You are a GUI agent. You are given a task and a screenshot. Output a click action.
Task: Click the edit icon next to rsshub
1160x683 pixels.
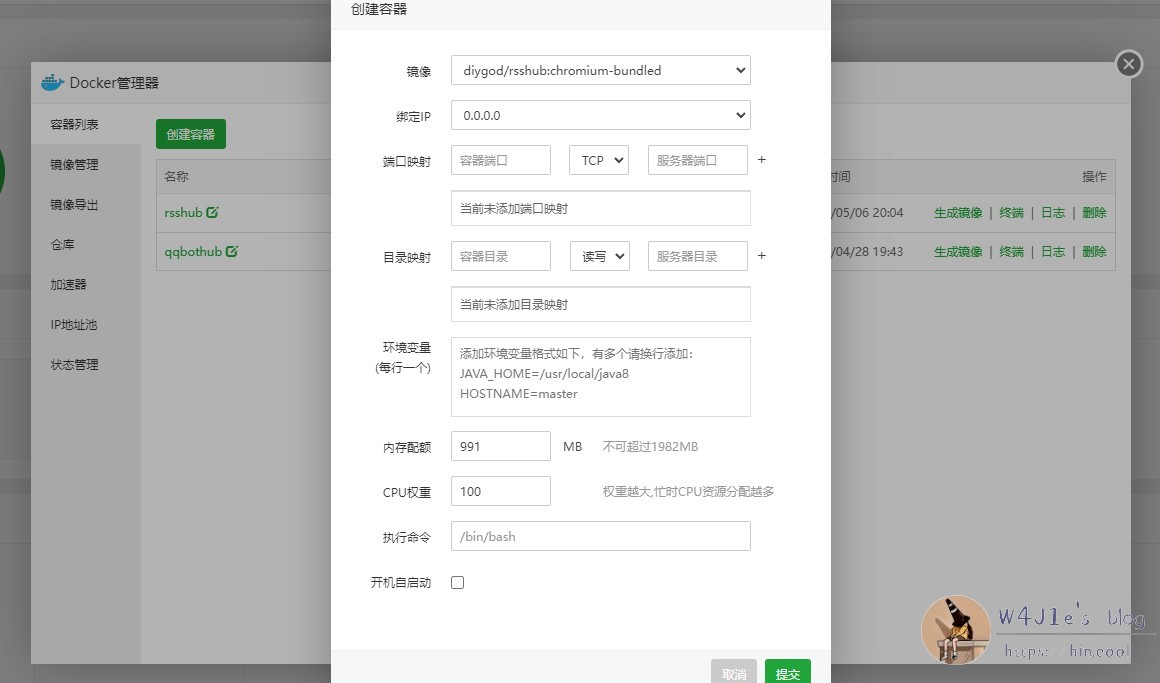[212, 213]
